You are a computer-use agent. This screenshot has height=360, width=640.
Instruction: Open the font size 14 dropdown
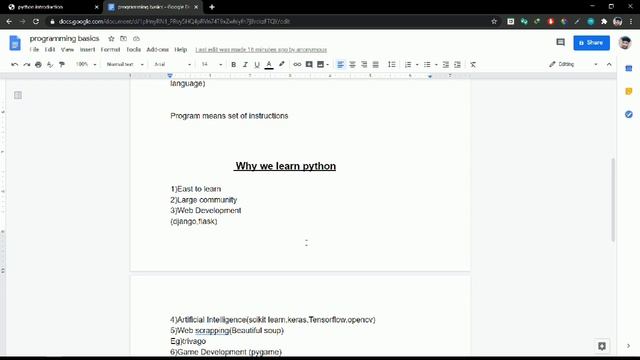click(x=211, y=64)
